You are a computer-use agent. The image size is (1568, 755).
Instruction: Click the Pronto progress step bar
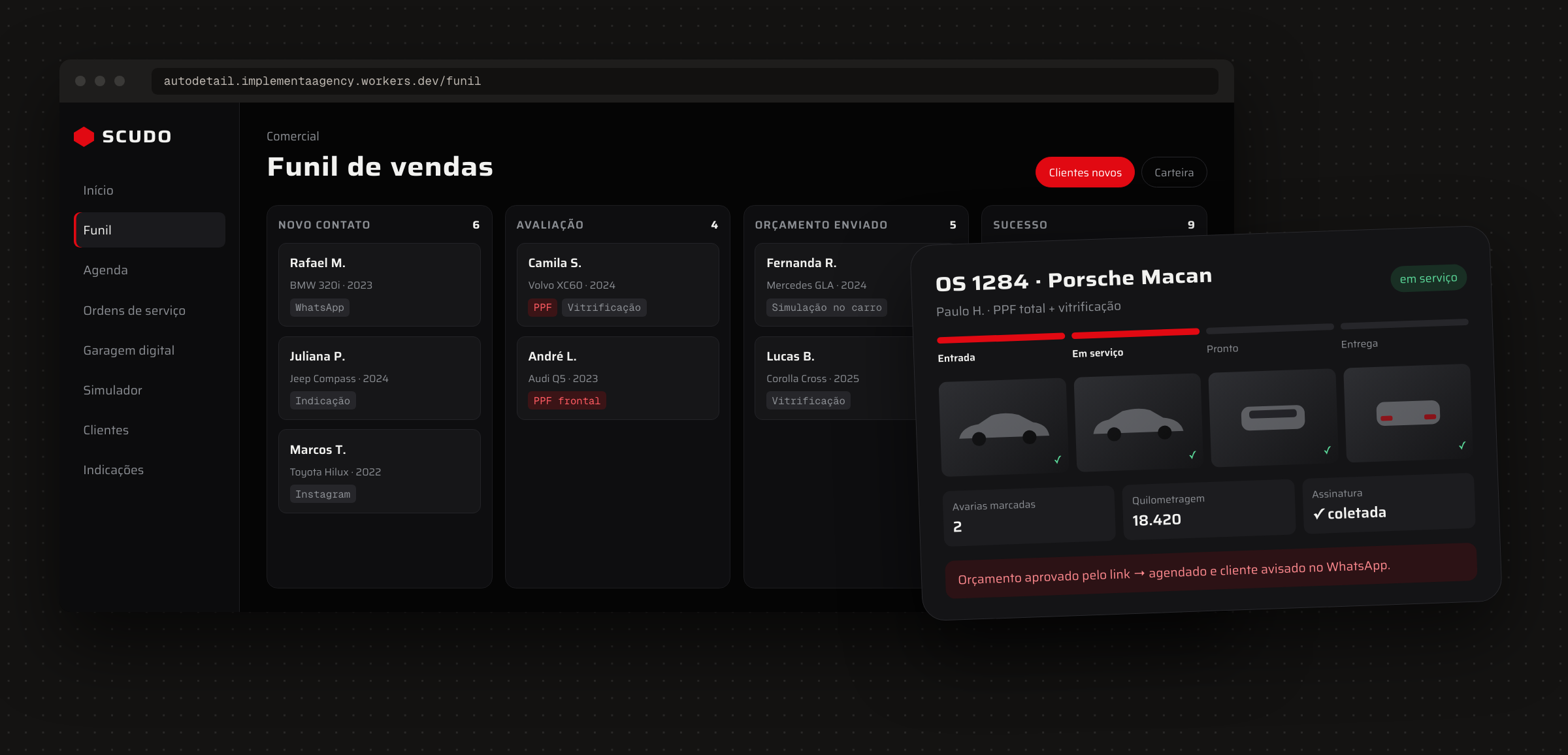[1269, 328]
